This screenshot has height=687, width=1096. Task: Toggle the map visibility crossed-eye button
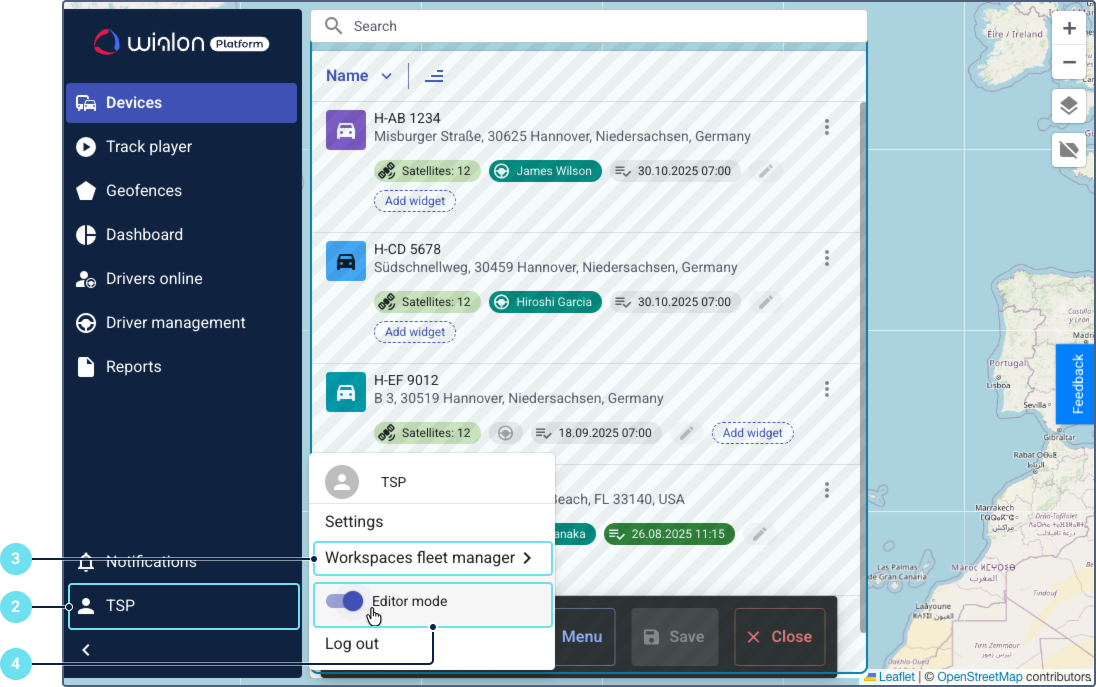(1069, 150)
